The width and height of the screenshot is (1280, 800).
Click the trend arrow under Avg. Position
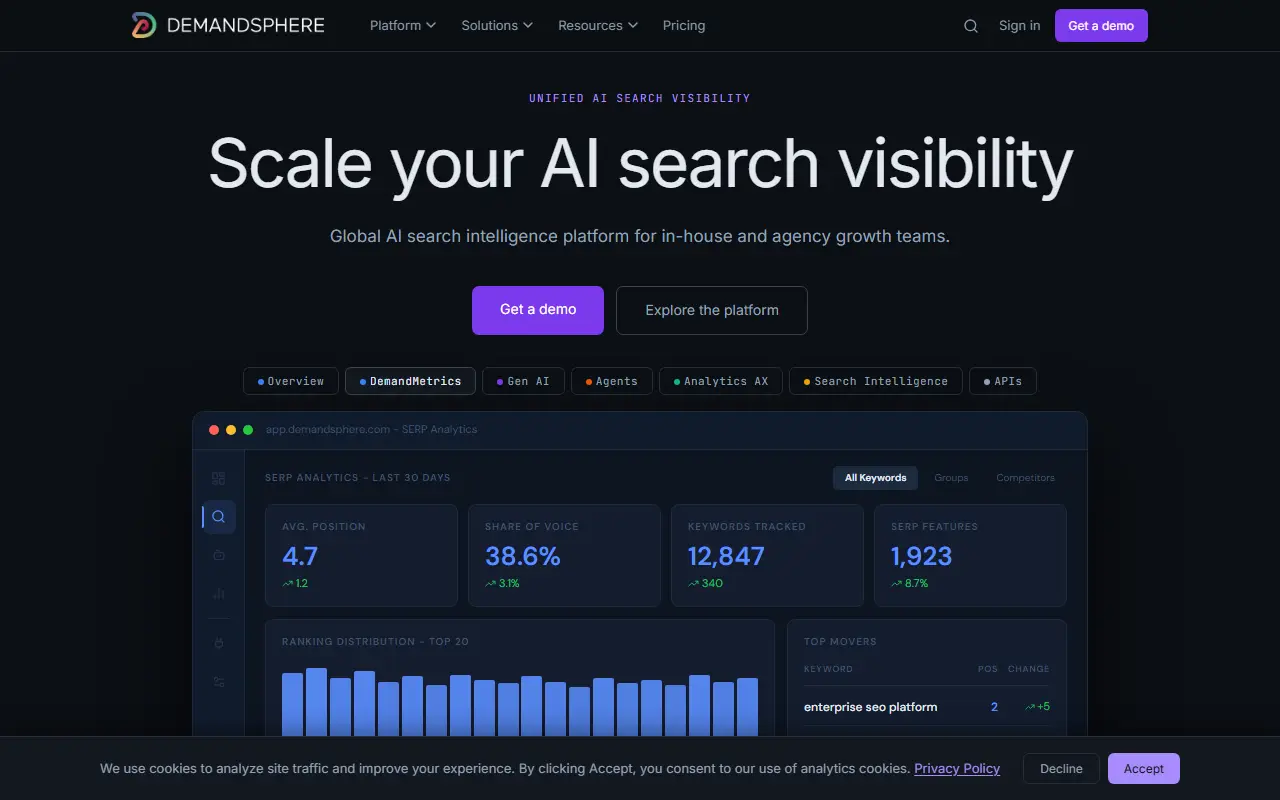coord(288,583)
